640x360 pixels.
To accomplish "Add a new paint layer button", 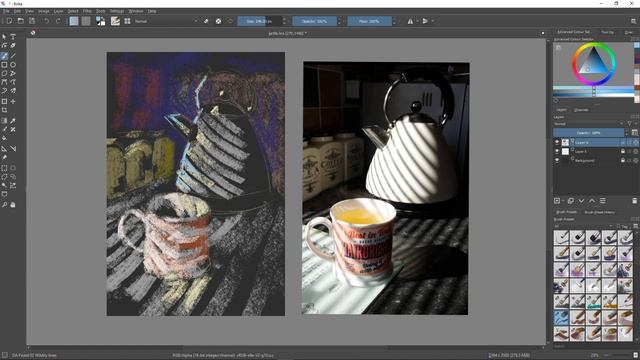I will (557, 201).
